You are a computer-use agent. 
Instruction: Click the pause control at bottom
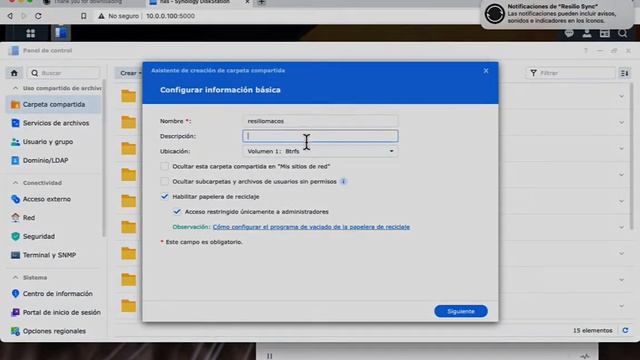[269, 356]
